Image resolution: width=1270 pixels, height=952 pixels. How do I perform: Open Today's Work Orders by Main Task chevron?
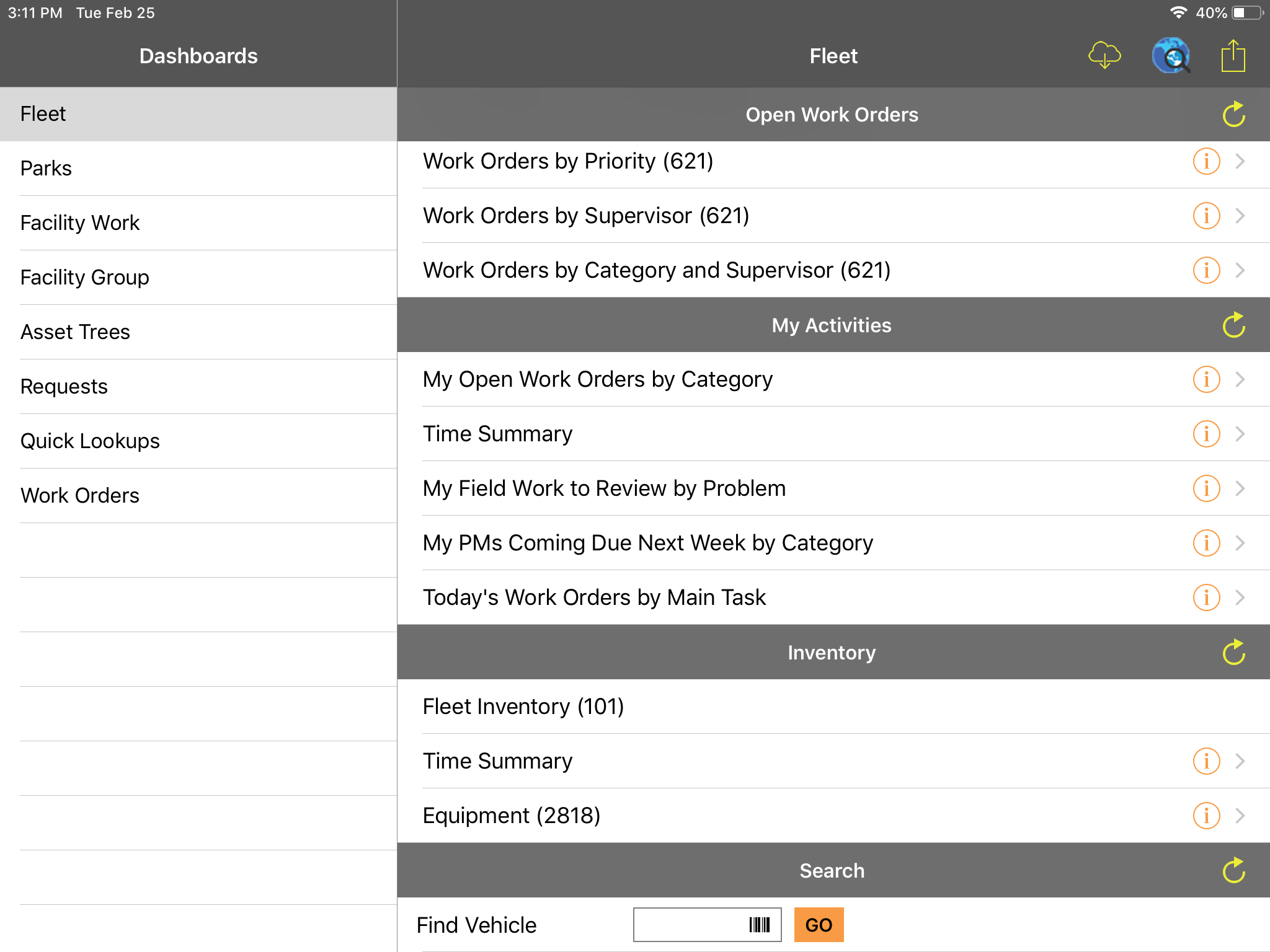pyautogui.click(x=1240, y=597)
